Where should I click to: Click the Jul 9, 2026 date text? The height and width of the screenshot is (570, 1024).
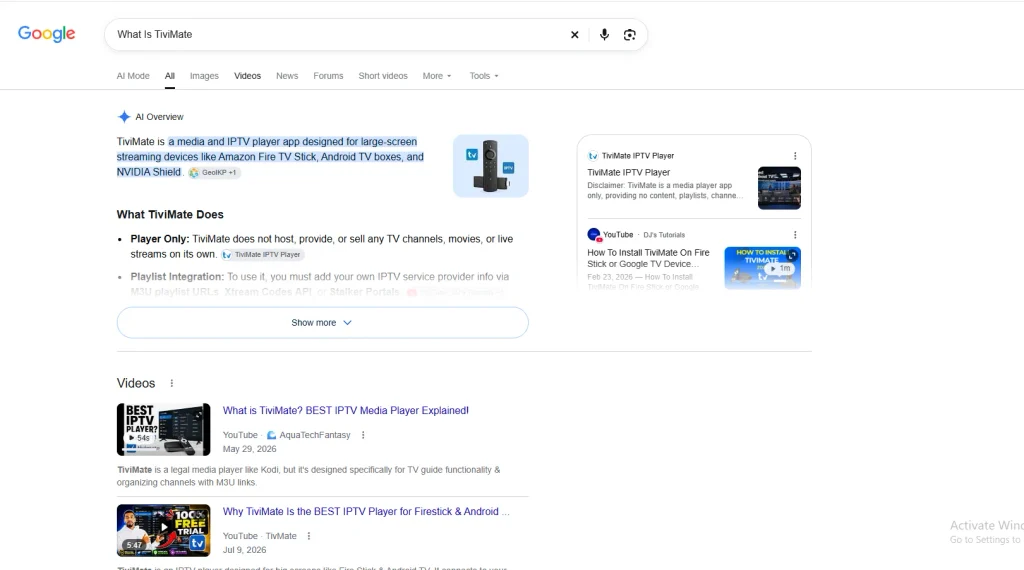coord(244,550)
